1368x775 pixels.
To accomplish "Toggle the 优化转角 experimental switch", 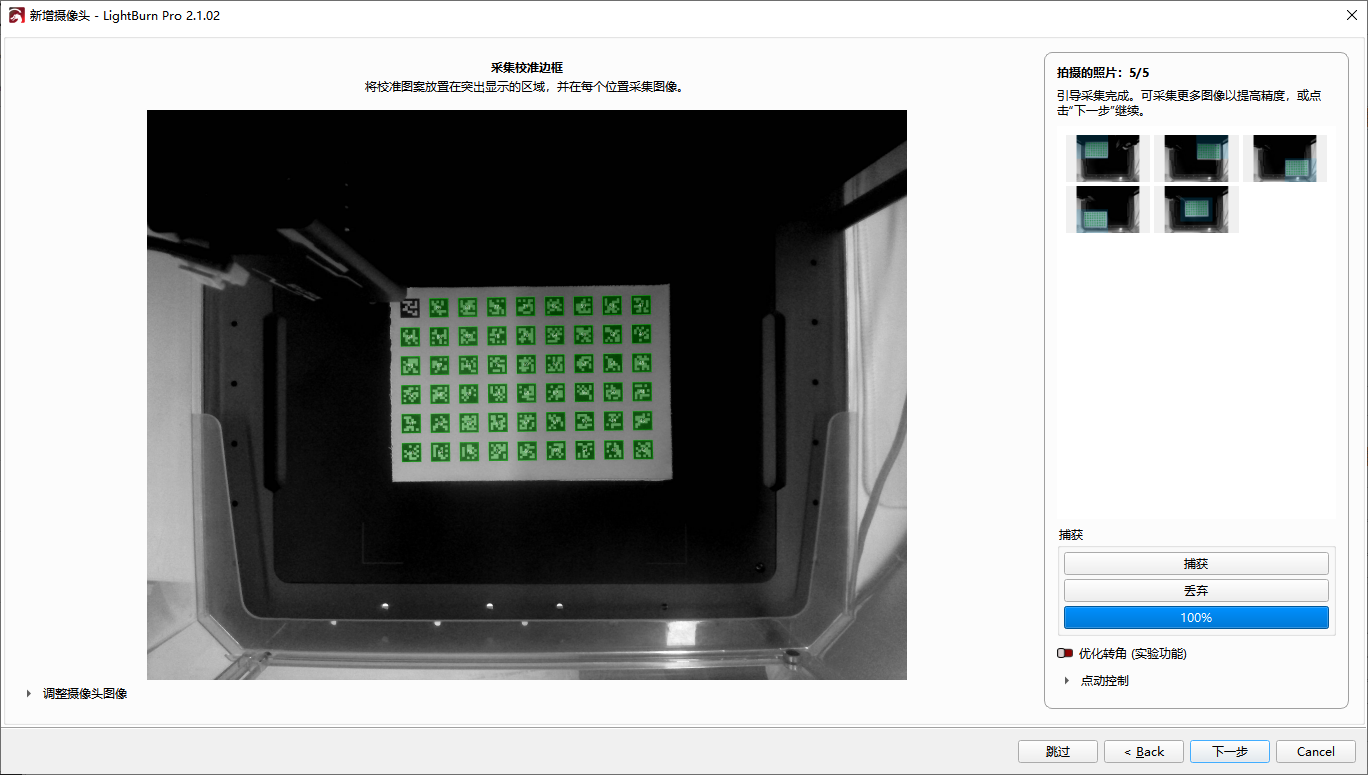I will (x=1065, y=654).
